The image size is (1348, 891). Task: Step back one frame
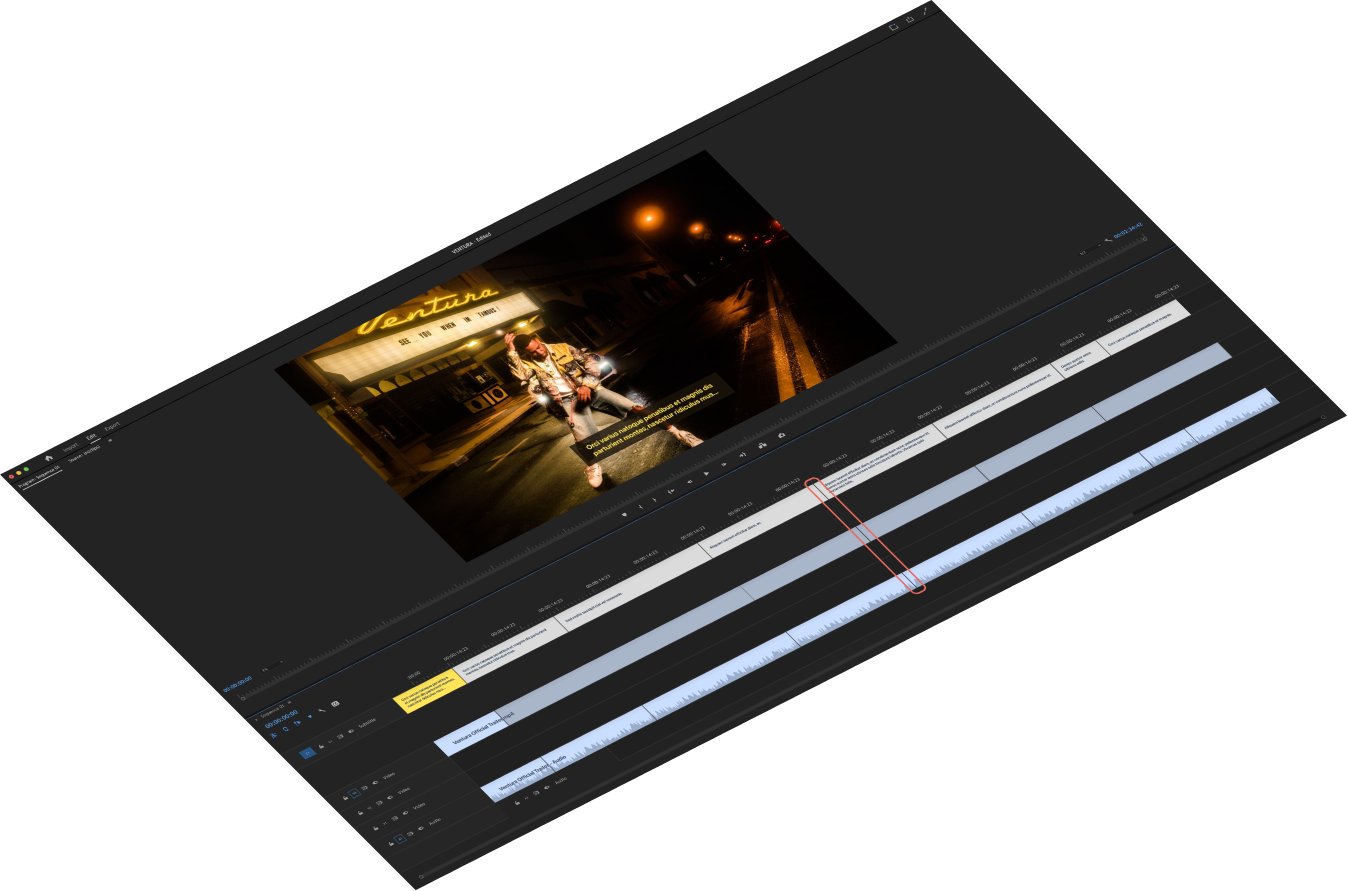[690, 482]
